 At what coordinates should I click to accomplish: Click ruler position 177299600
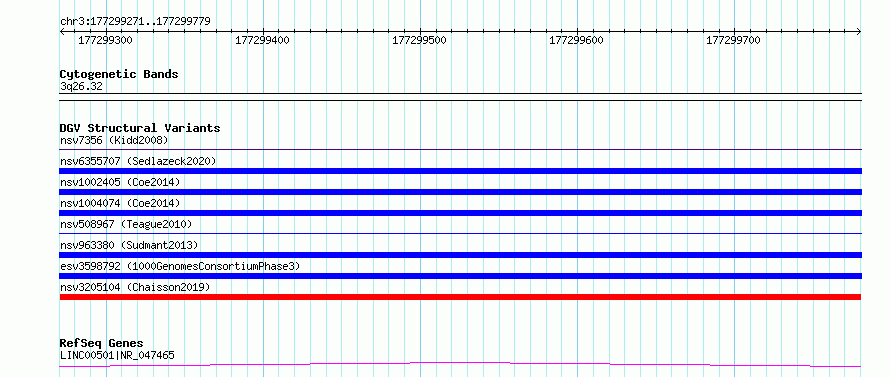[x=577, y=40]
